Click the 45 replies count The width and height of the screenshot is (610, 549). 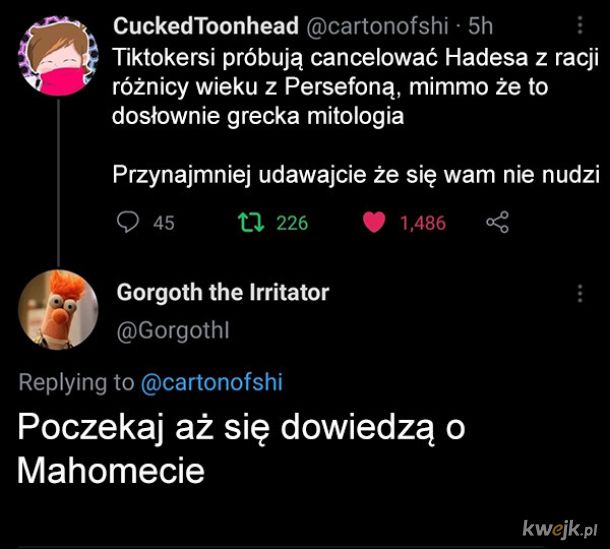tap(163, 224)
